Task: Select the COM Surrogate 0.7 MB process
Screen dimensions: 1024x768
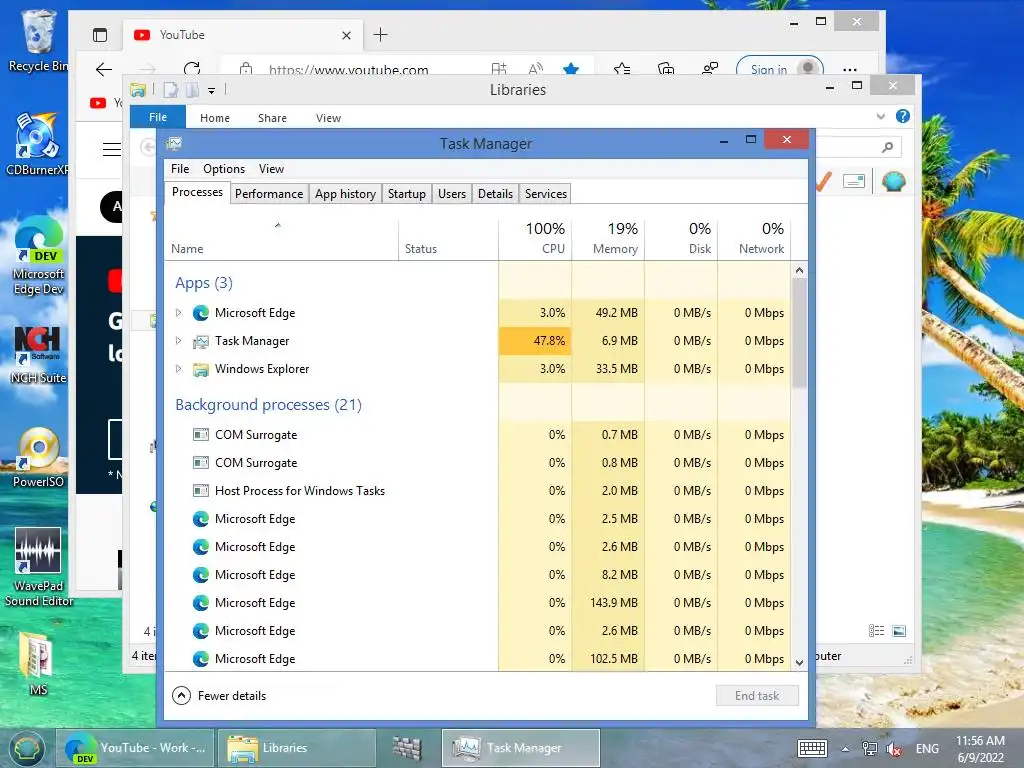Action: pos(477,435)
